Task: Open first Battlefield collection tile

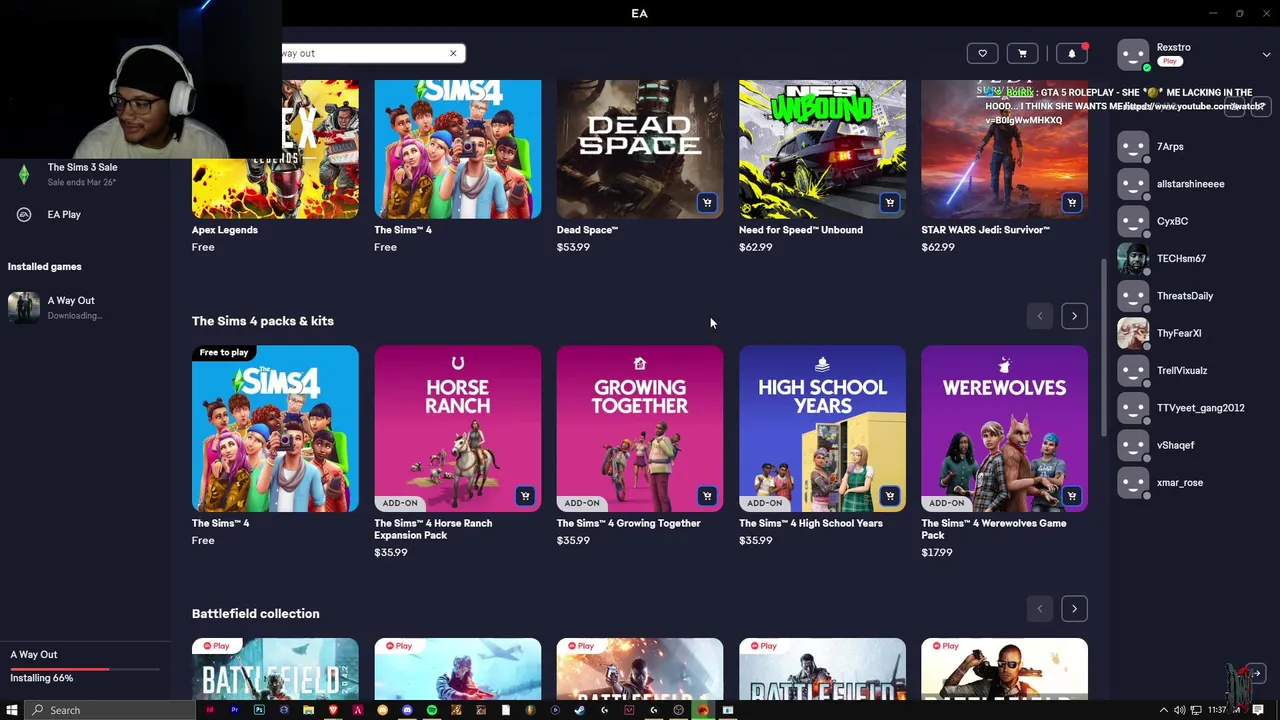Action: coord(275,668)
